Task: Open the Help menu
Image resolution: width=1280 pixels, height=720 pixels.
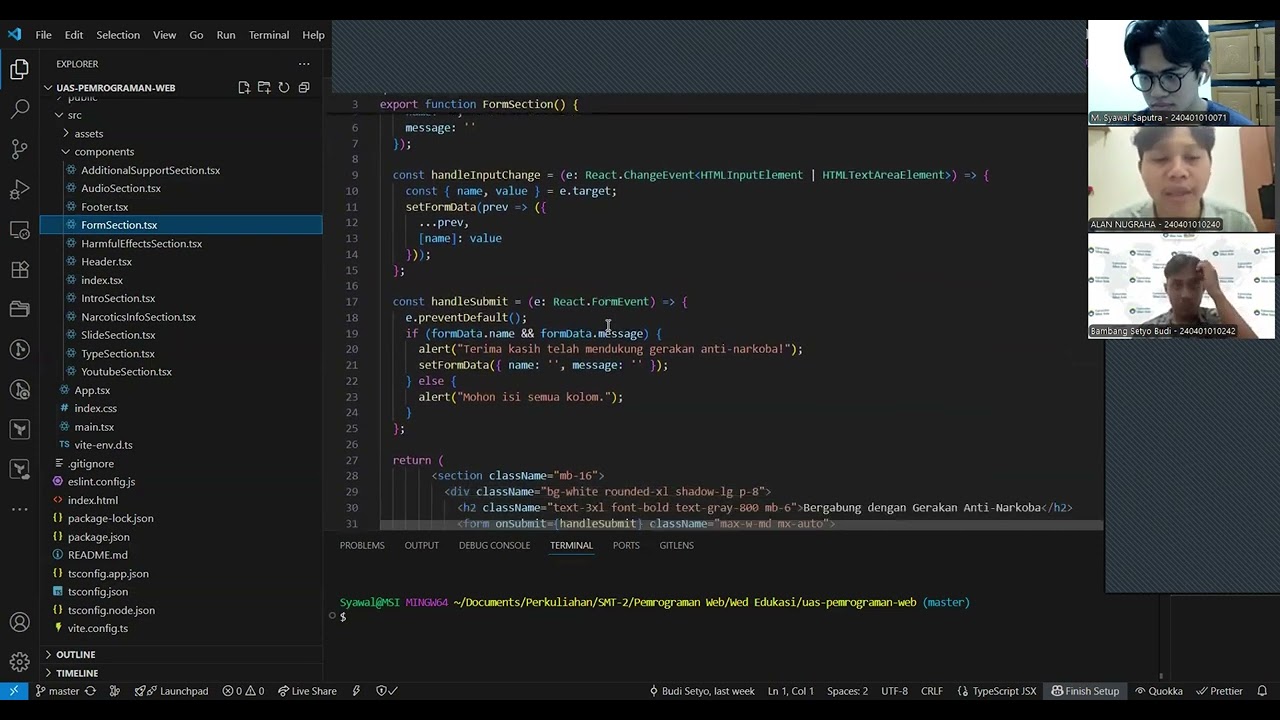Action: point(313,35)
